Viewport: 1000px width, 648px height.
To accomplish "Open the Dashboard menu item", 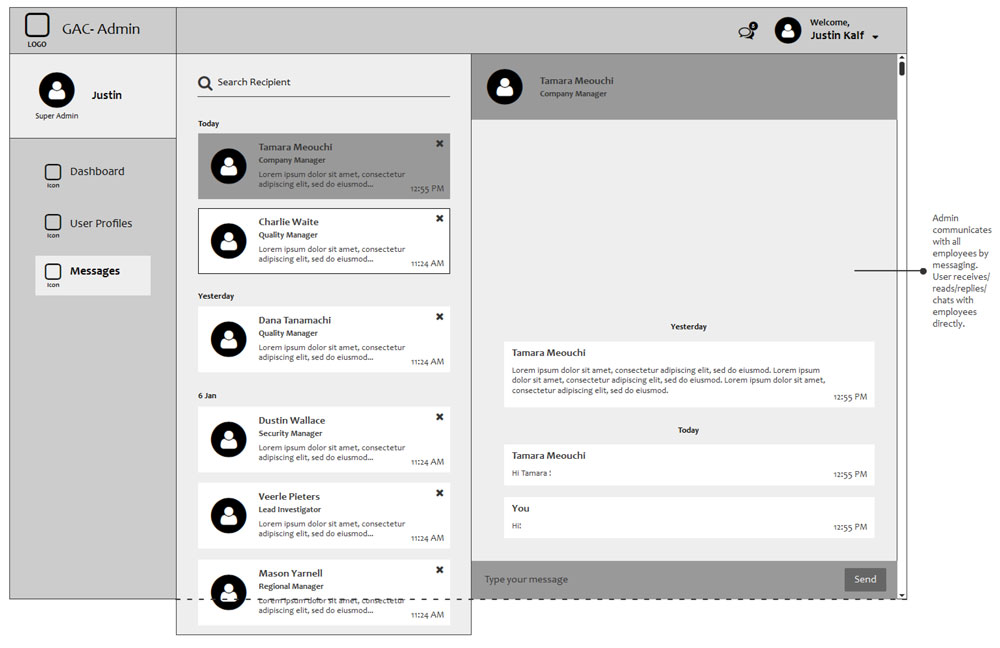I will point(96,172).
